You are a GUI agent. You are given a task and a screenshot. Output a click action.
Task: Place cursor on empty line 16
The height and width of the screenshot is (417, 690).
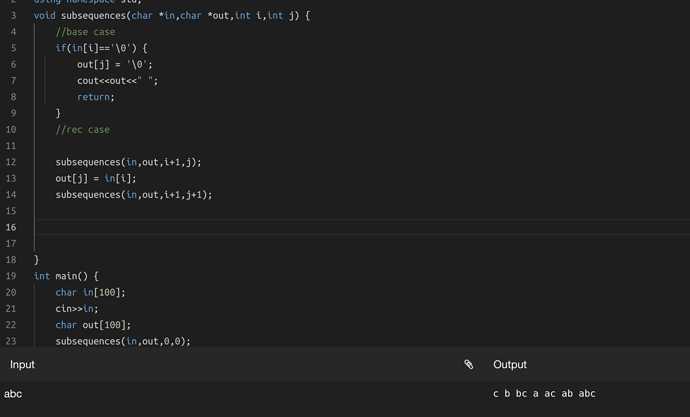click(361, 227)
